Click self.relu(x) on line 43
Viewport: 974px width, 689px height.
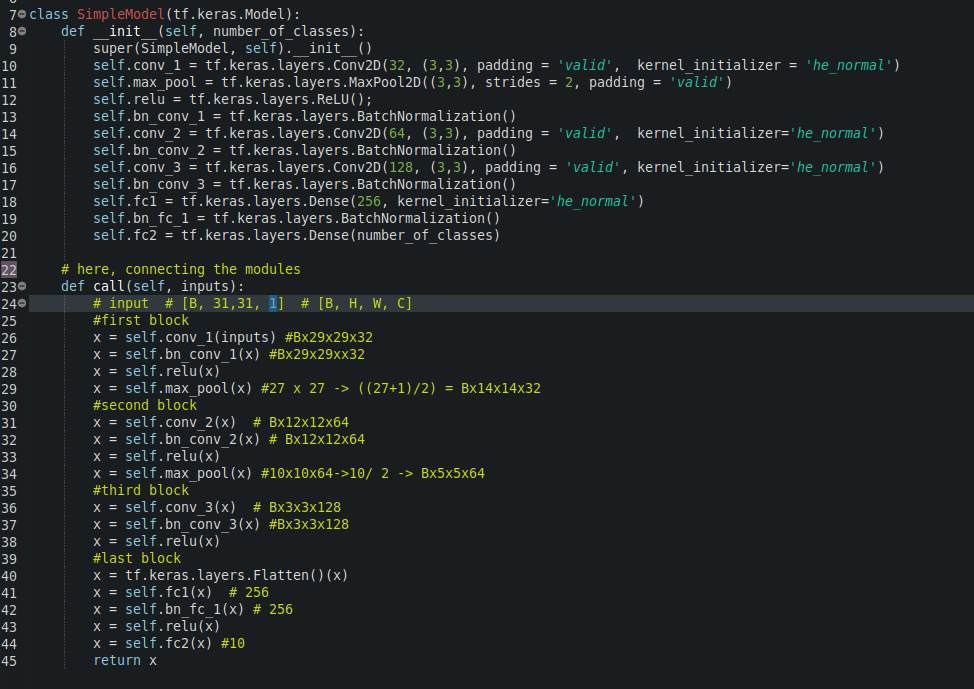[x=173, y=626]
